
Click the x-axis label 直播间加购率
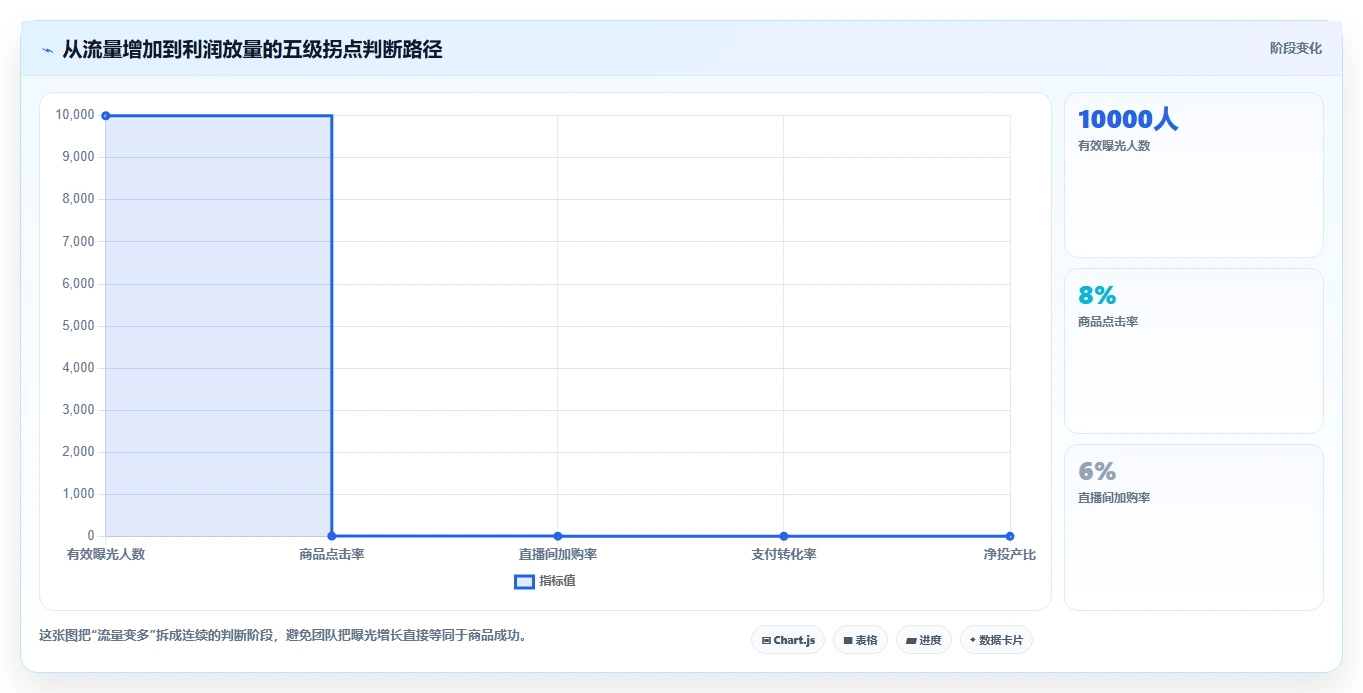pos(557,554)
